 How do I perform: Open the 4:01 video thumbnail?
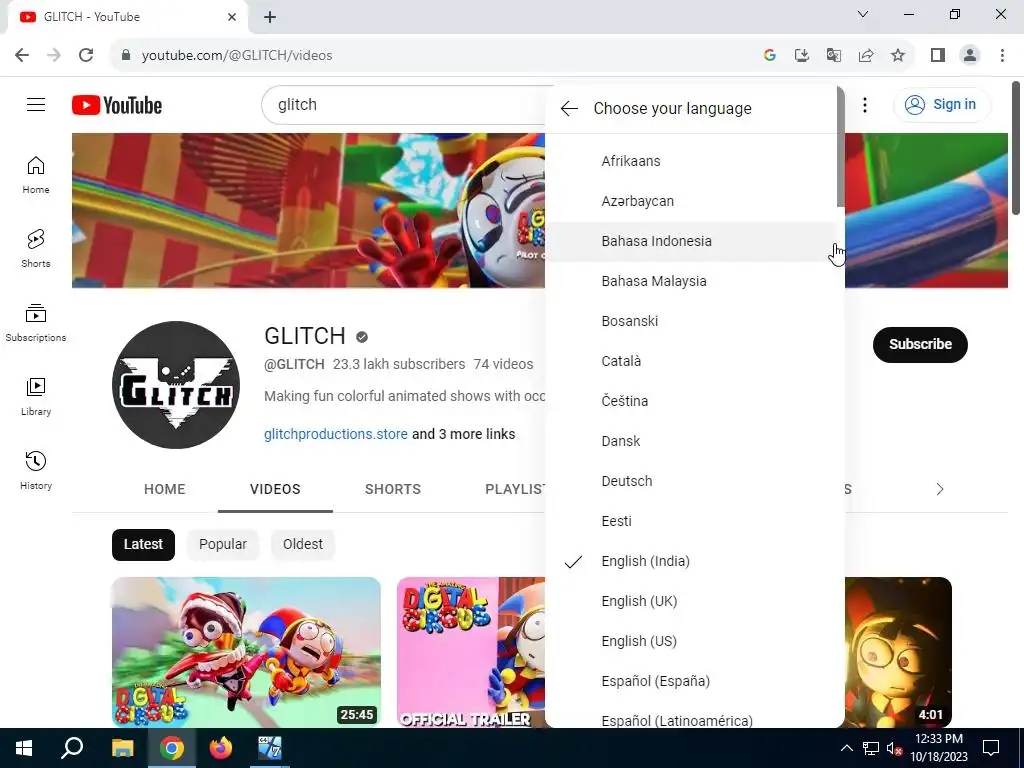pyautogui.click(x=898, y=652)
